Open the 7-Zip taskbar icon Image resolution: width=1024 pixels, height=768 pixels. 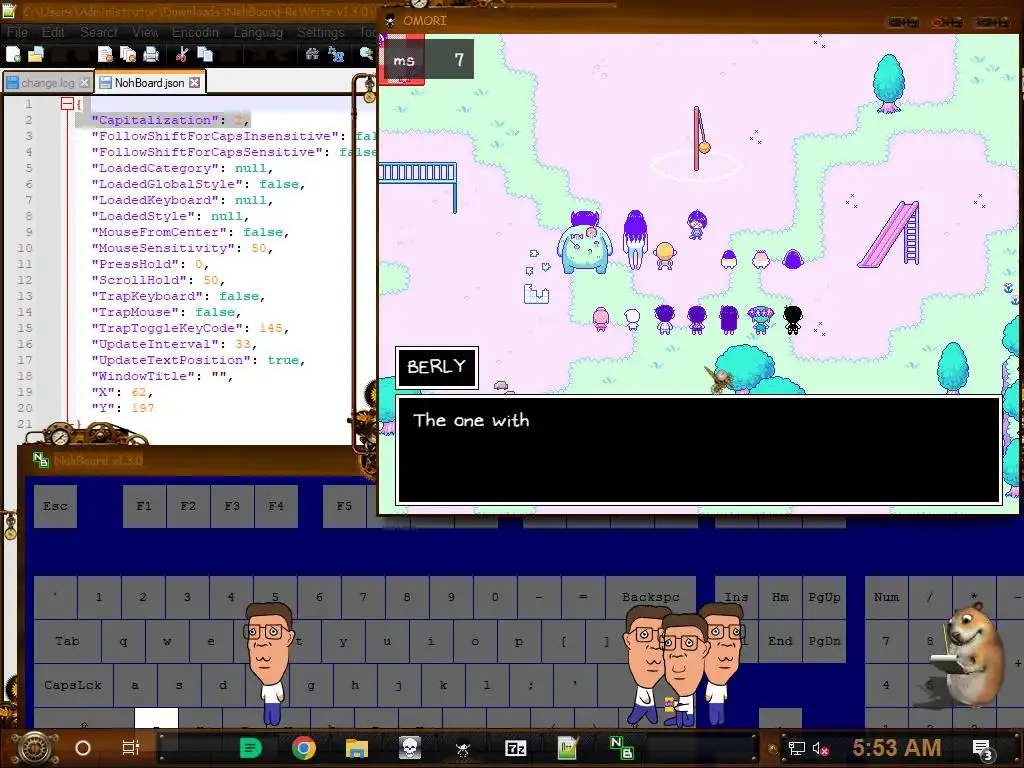coord(516,748)
